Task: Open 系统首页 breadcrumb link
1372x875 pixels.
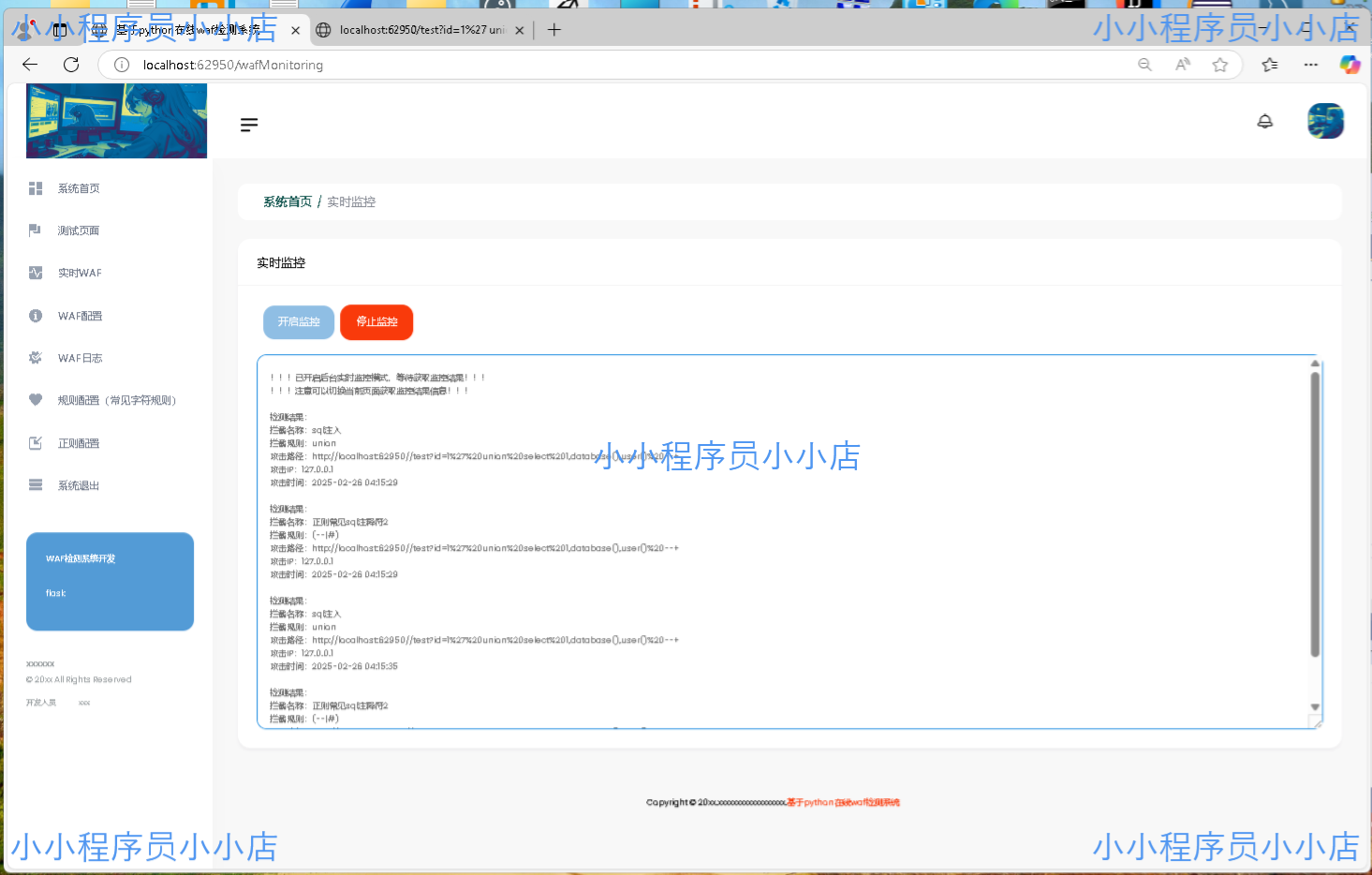Action: (287, 201)
